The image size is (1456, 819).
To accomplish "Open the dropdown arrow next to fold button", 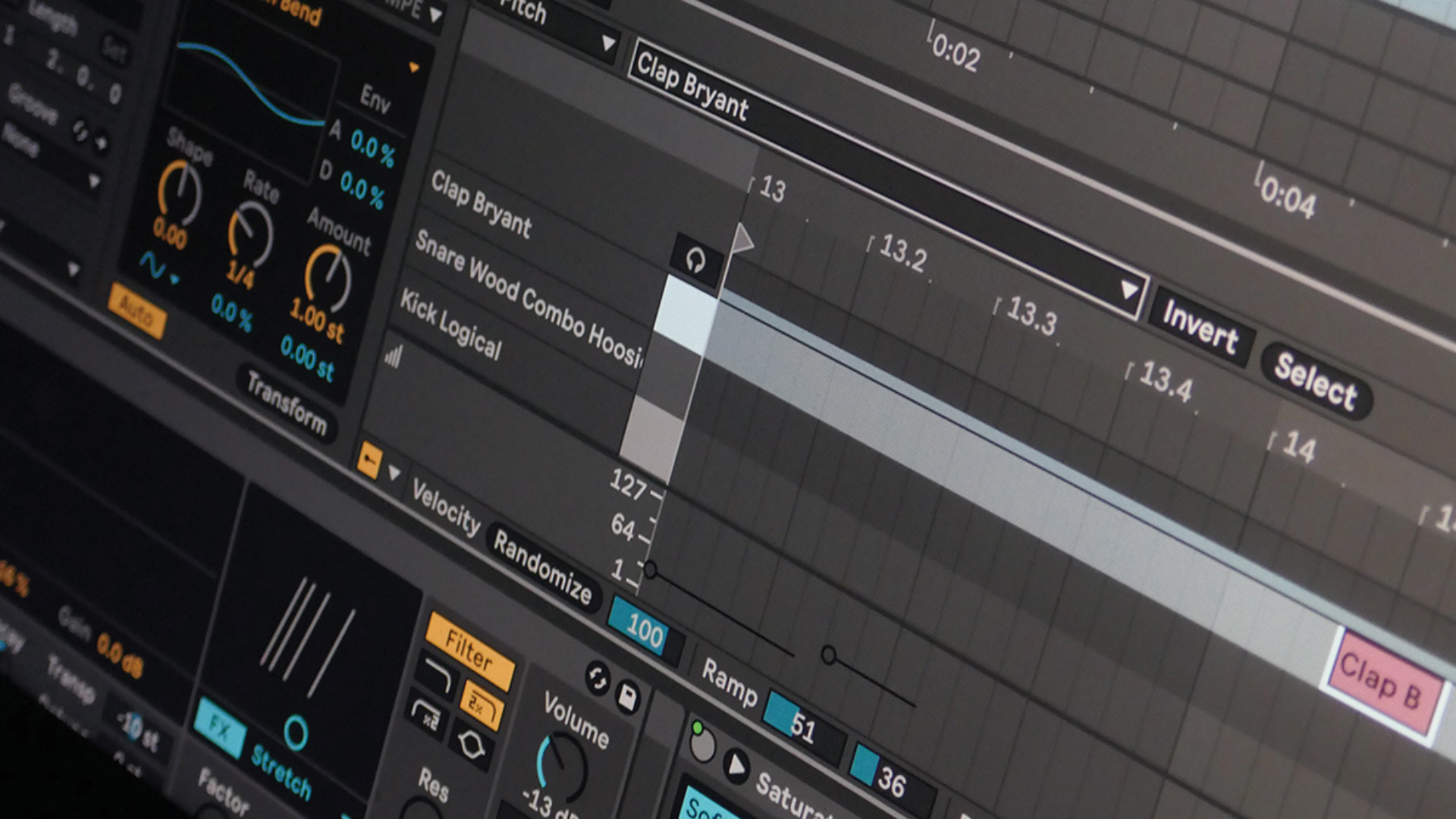I will tap(394, 472).
